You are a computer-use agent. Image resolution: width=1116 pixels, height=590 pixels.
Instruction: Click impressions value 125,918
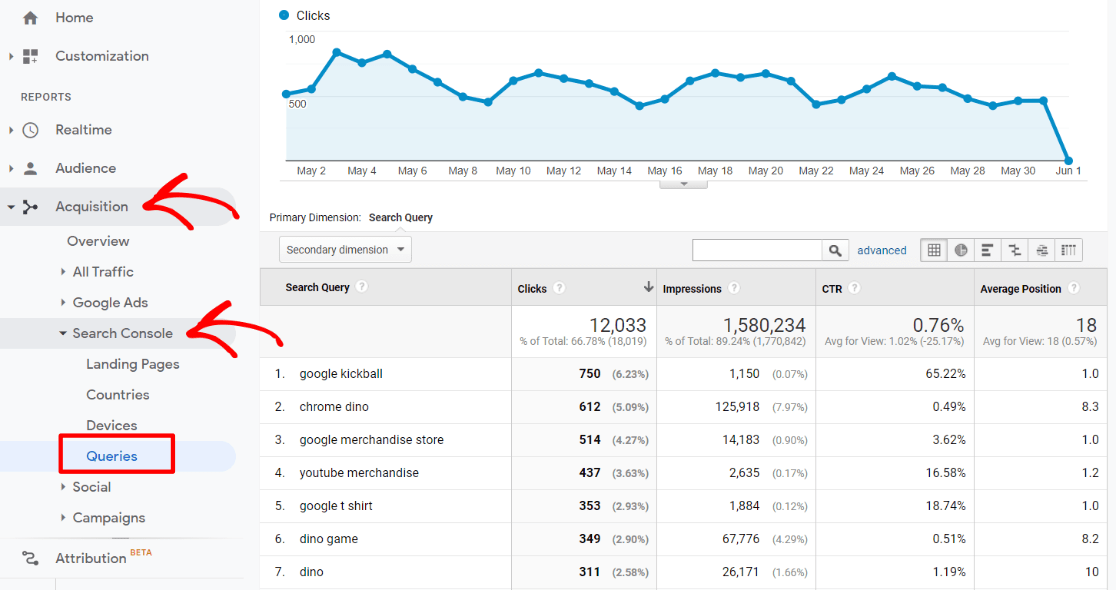pos(737,406)
